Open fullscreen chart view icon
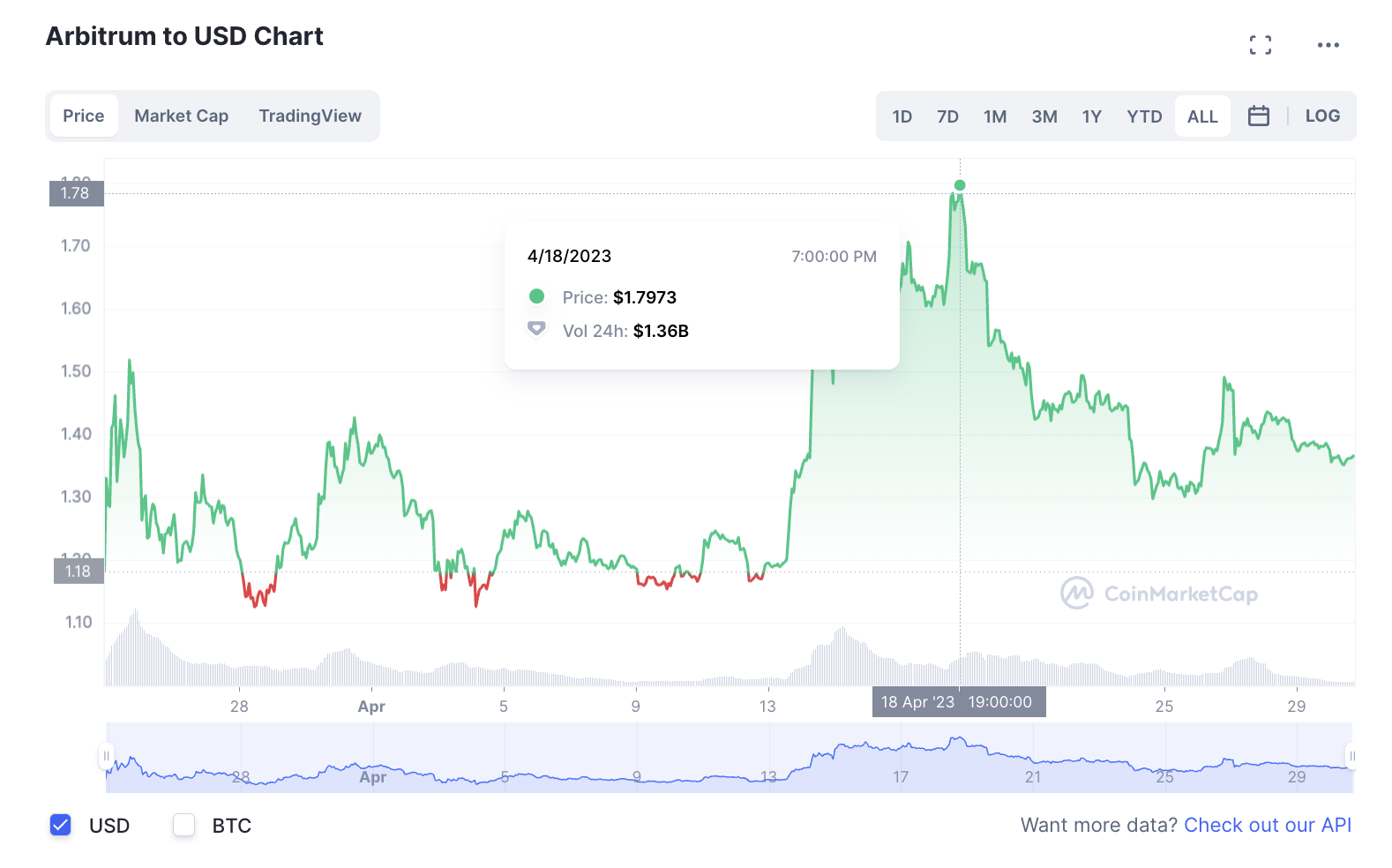This screenshot has height=868, width=1392. point(1261,45)
